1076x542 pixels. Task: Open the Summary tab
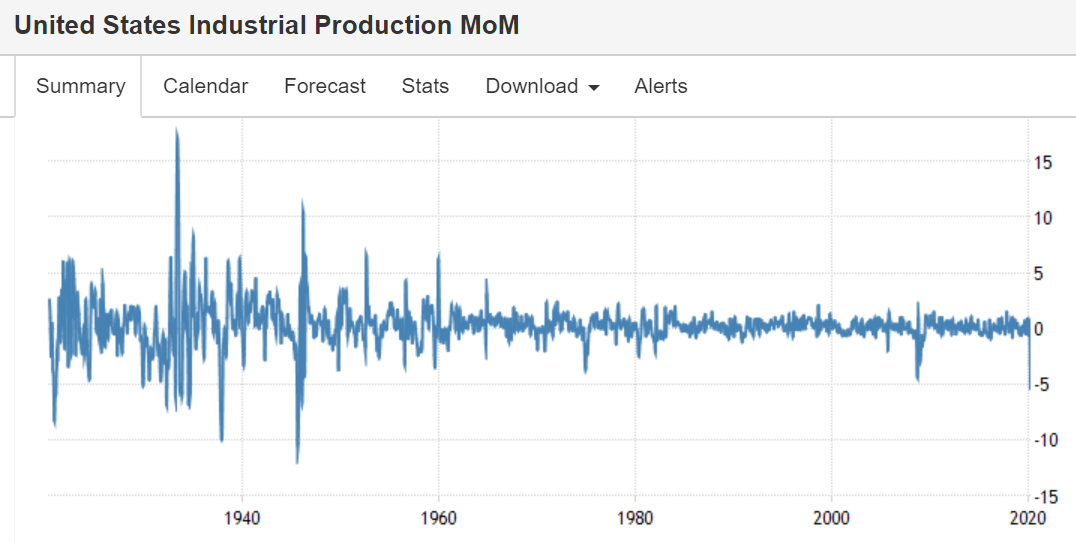80,86
